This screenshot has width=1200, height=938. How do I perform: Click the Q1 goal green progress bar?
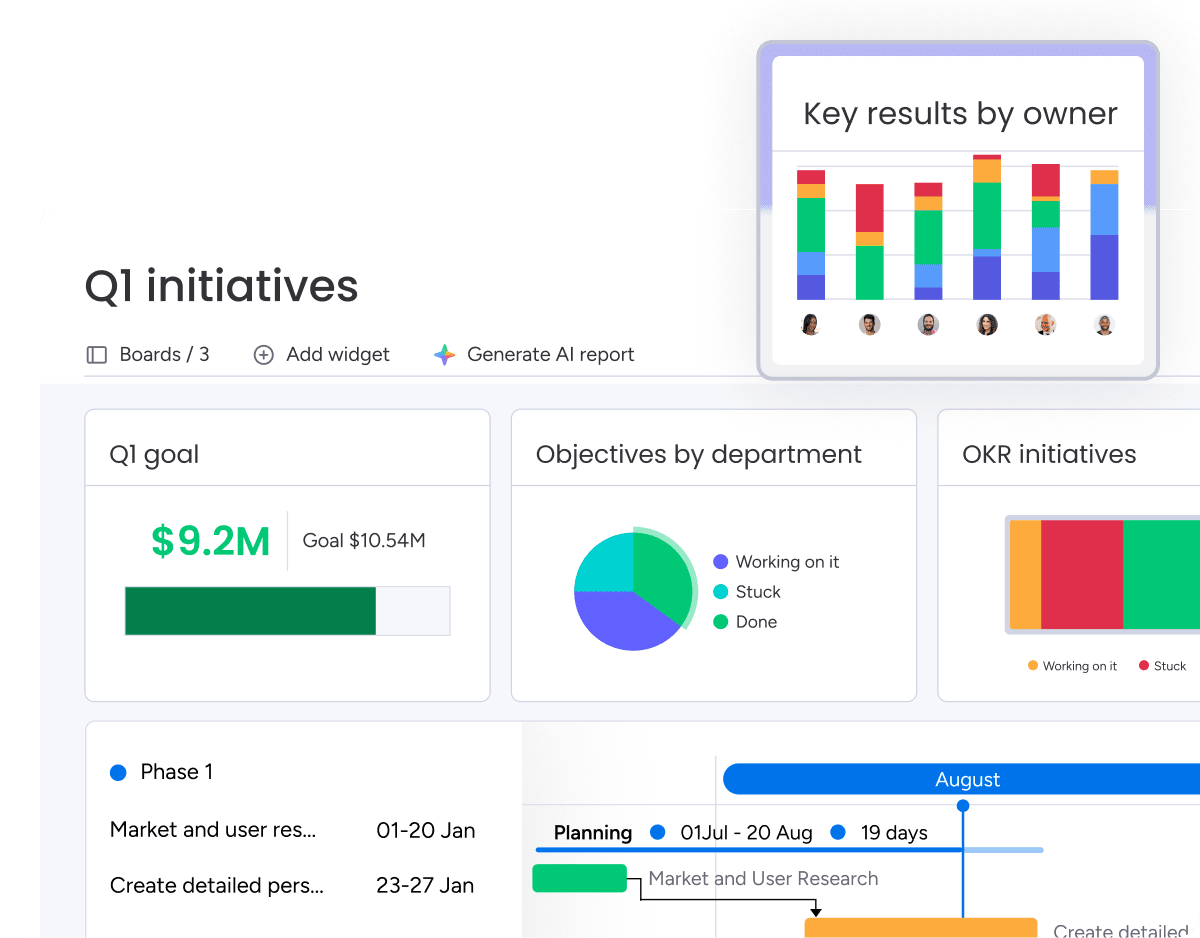pos(250,611)
